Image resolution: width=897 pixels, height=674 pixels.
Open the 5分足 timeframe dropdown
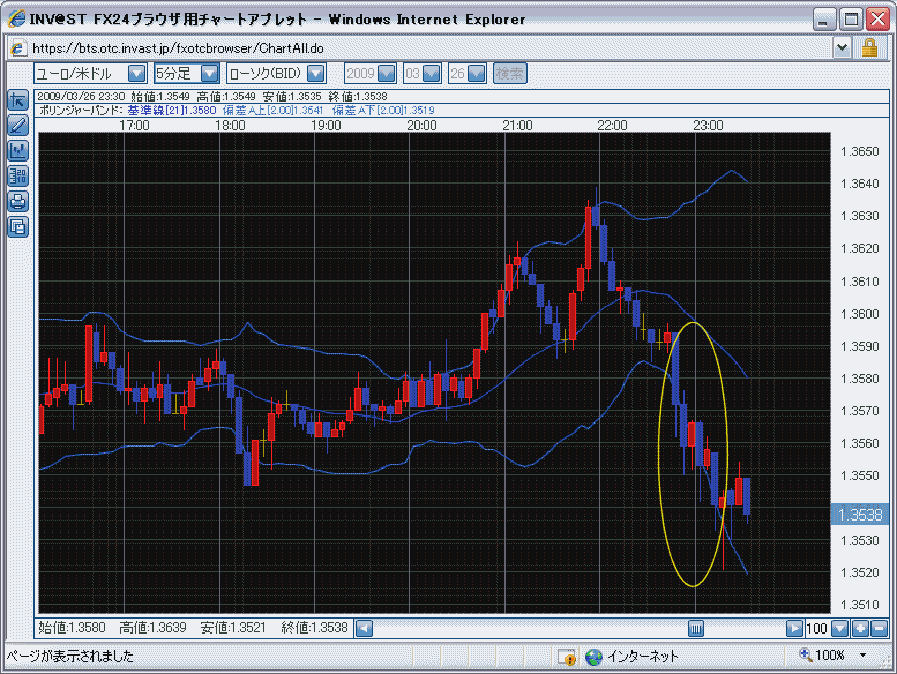tap(209, 73)
